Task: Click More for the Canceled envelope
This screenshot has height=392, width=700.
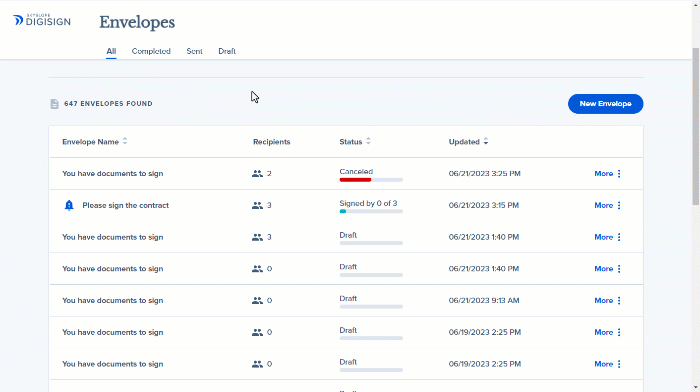Action: (x=604, y=174)
